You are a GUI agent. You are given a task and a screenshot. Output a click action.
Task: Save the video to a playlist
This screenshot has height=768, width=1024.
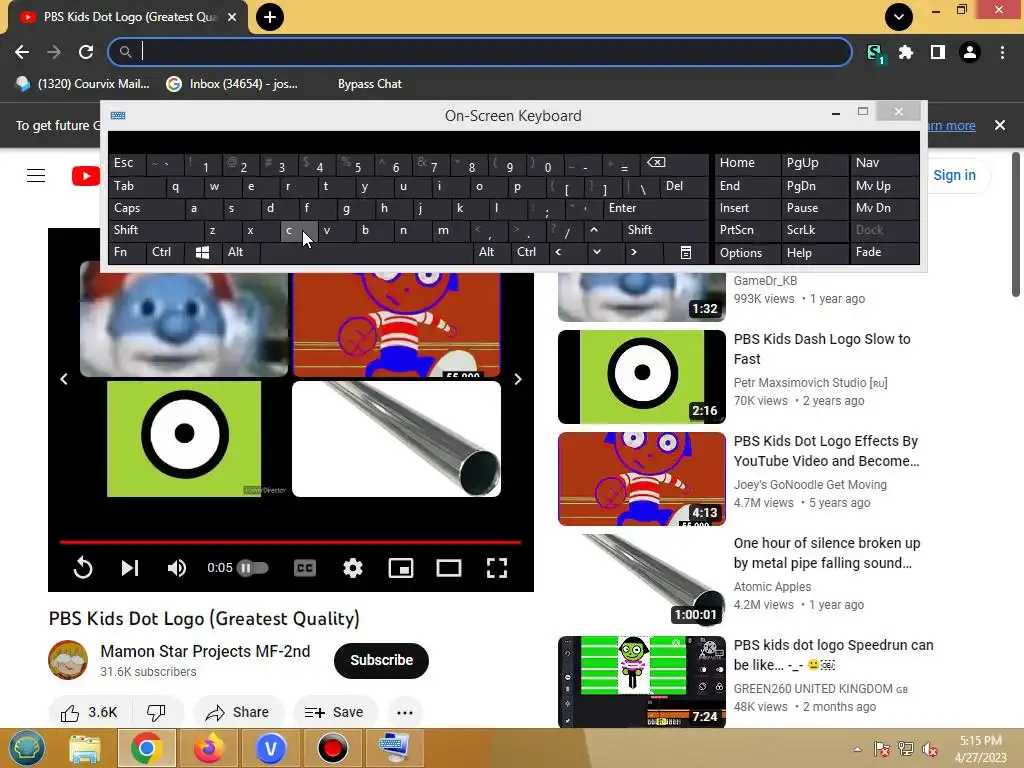[334, 712]
